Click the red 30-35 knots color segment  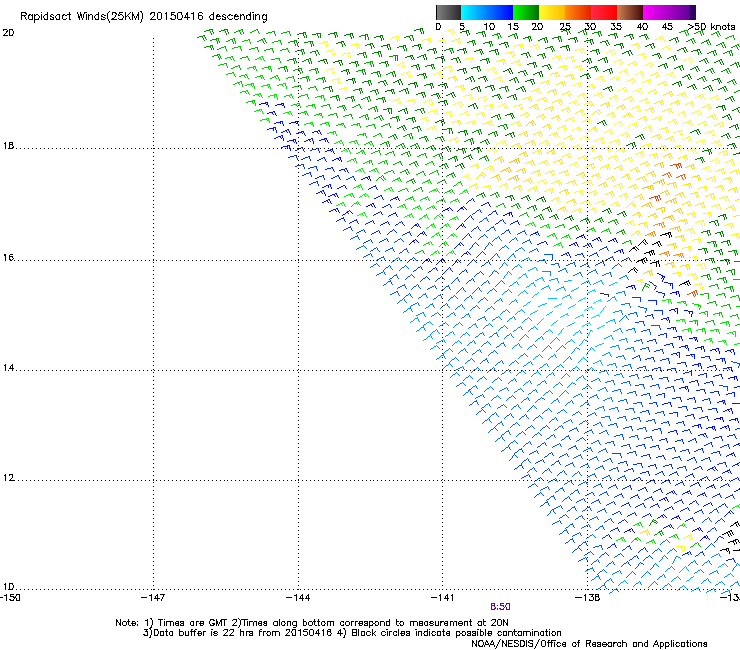point(604,12)
